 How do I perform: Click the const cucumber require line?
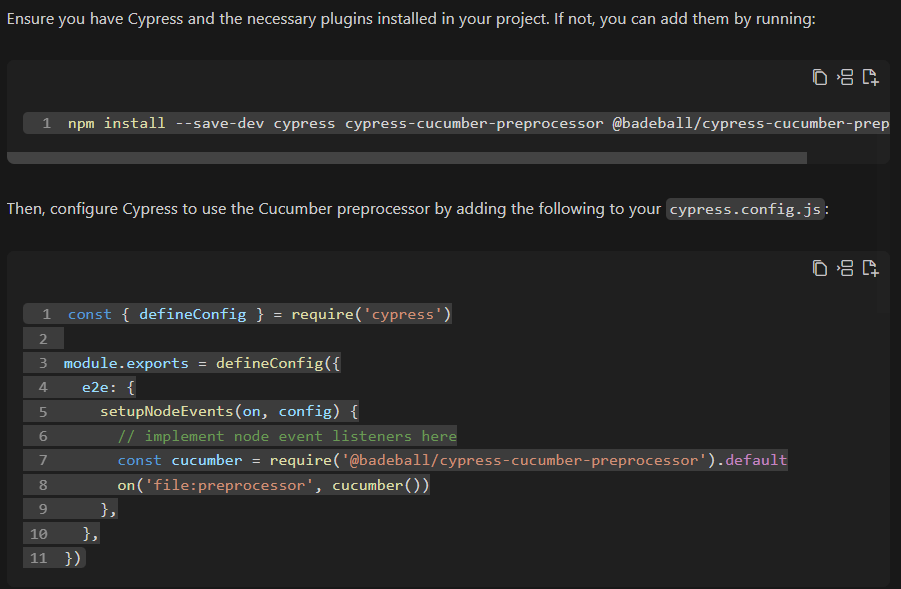[x=452, y=460]
